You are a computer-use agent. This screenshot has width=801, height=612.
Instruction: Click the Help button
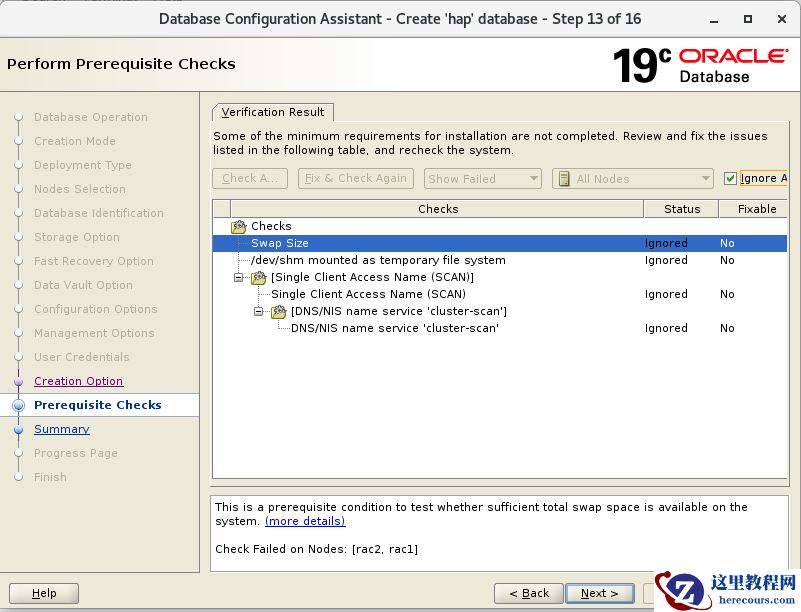[x=44, y=593]
